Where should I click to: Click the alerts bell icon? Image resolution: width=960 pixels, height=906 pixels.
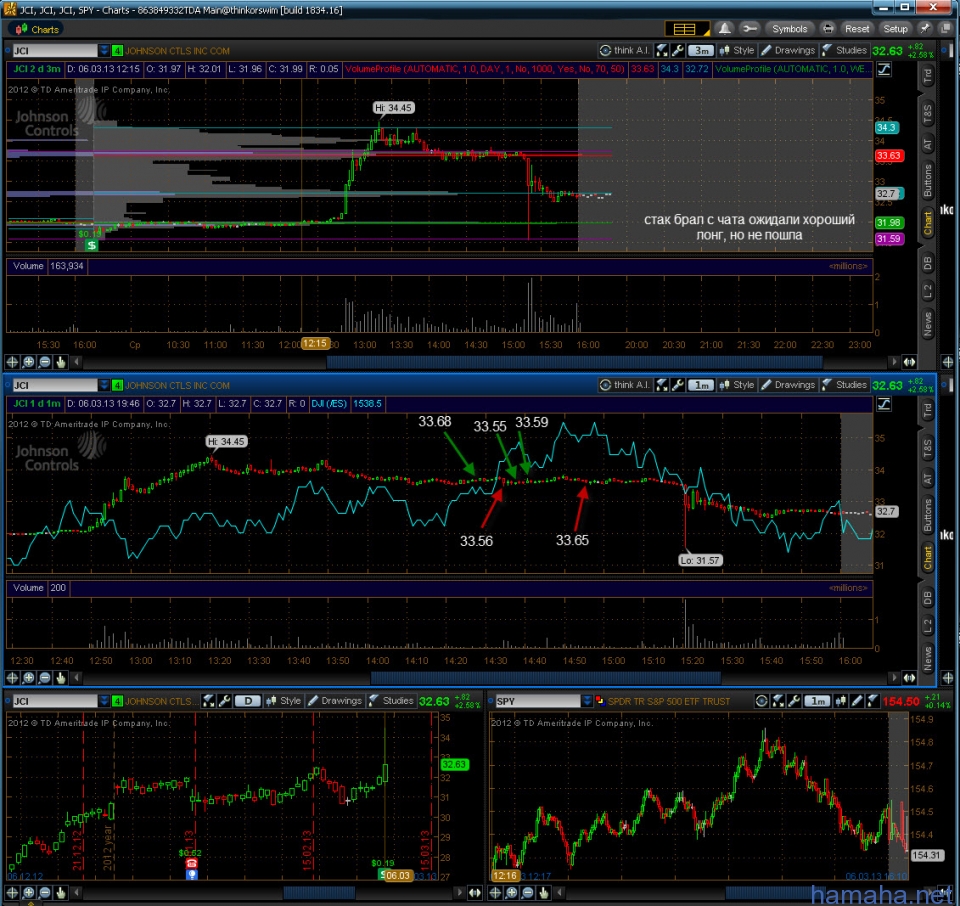tap(724, 29)
